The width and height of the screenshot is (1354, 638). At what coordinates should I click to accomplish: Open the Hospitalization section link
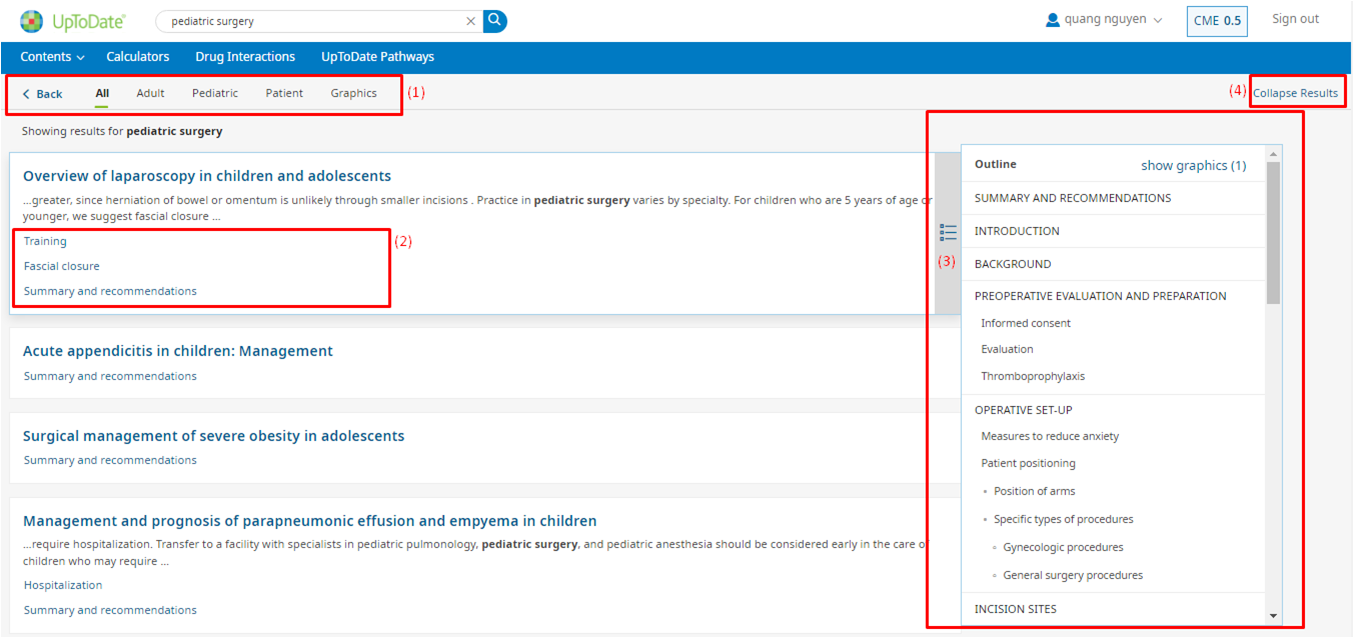click(63, 585)
